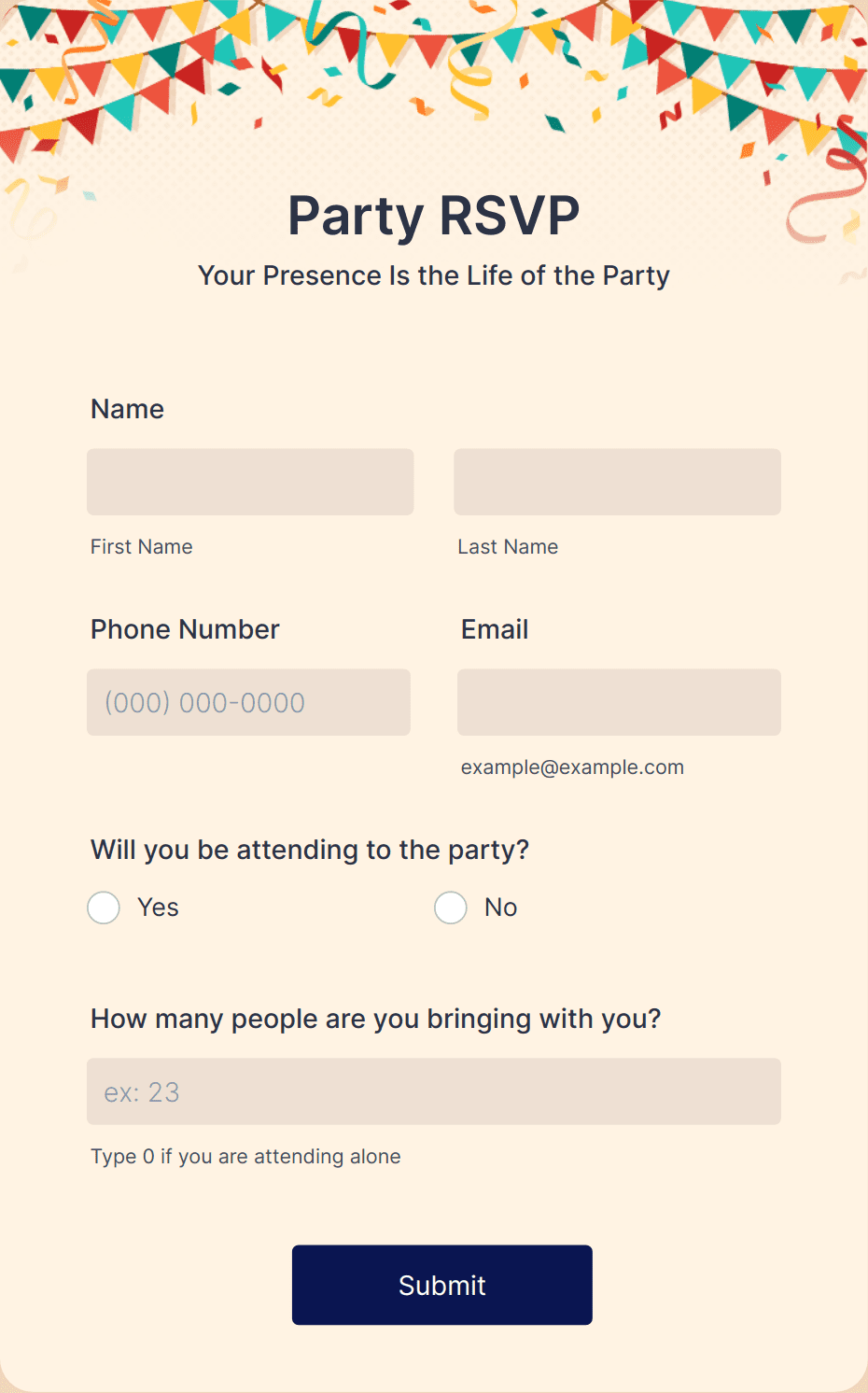
Task: Click the Party RSVP heading
Action: pyautogui.click(x=434, y=216)
